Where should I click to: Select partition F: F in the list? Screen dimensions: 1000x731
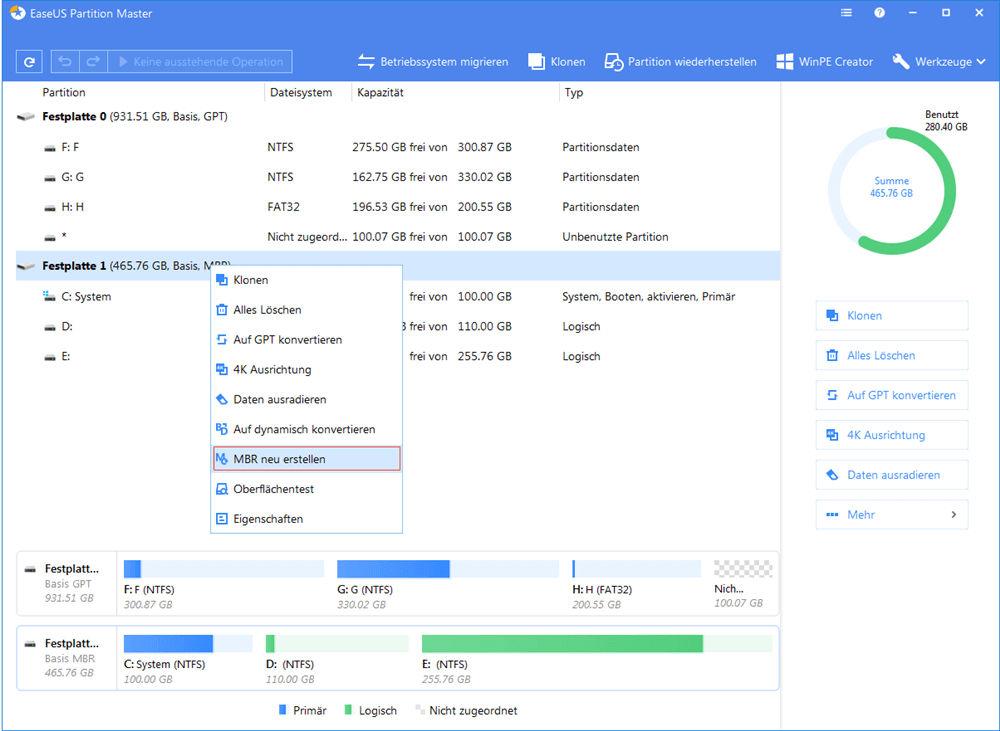[x=398, y=147]
